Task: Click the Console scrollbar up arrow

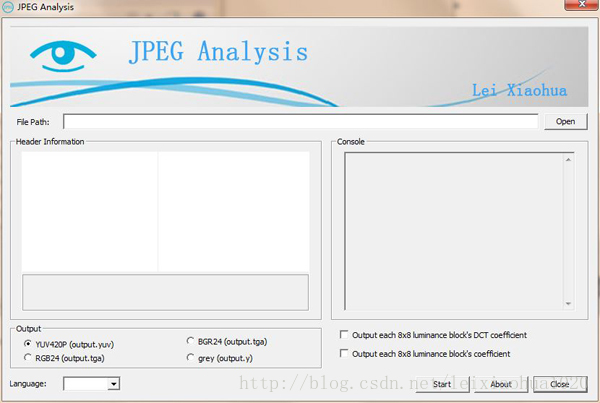Action: (568, 160)
